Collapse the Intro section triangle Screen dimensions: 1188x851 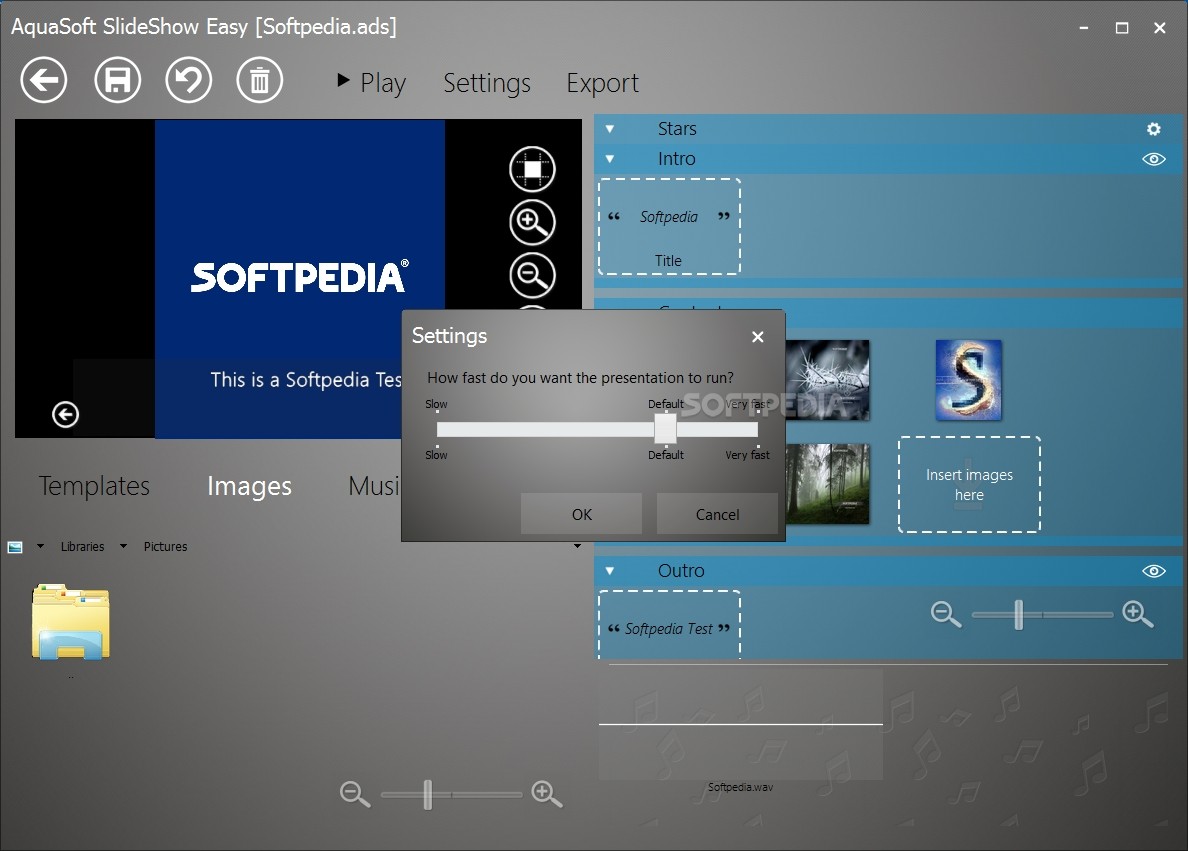coord(610,159)
